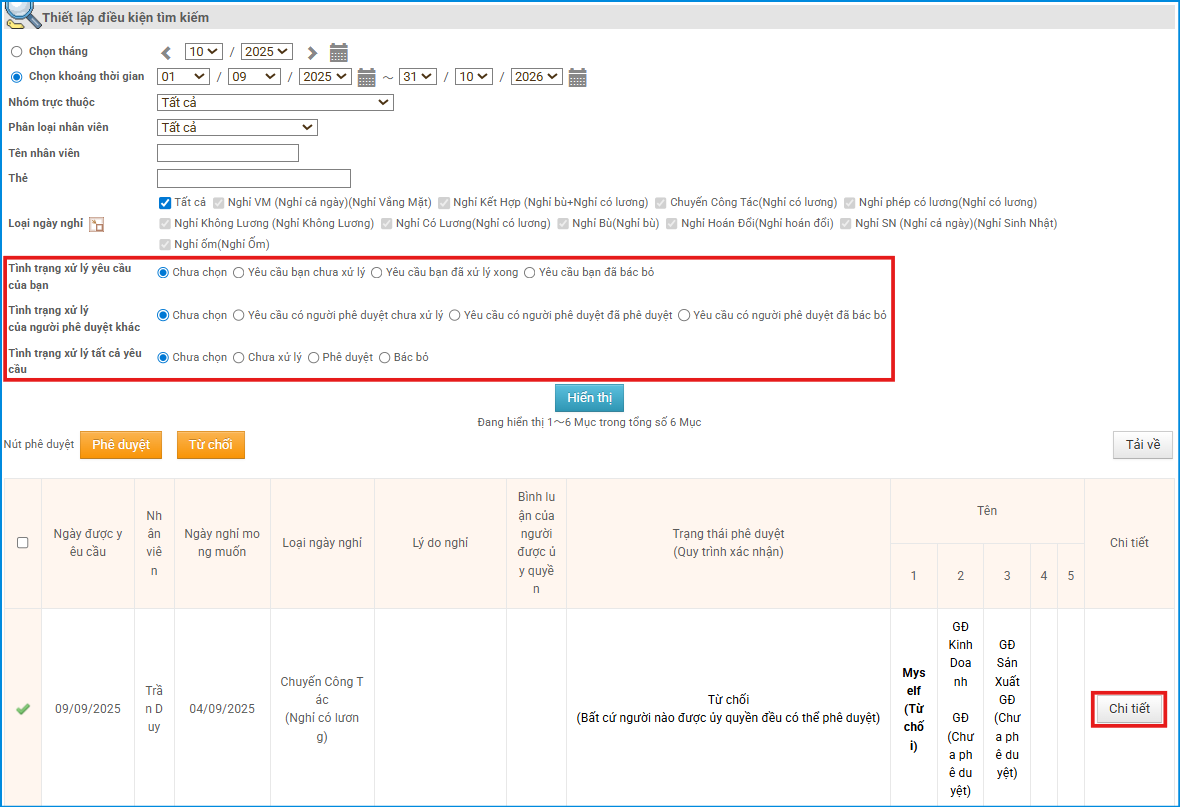Click the orange Phê duyệt button
The width and height of the screenshot is (1180, 807).
click(x=120, y=445)
